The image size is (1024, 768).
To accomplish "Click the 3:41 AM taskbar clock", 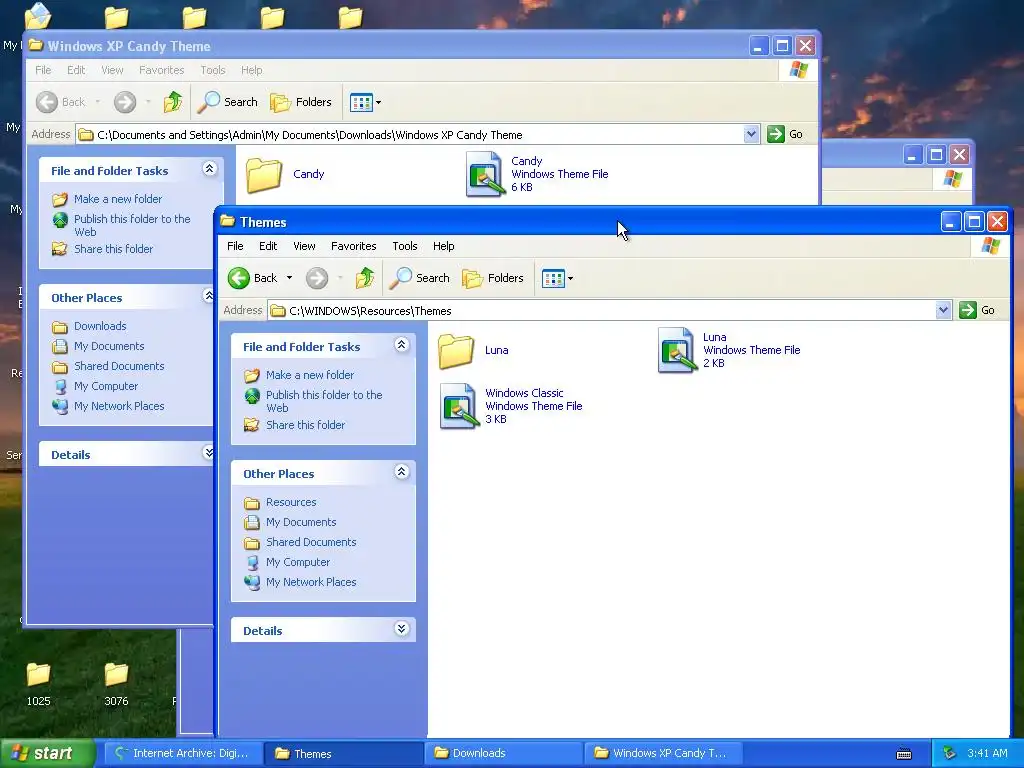I will (987, 754).
